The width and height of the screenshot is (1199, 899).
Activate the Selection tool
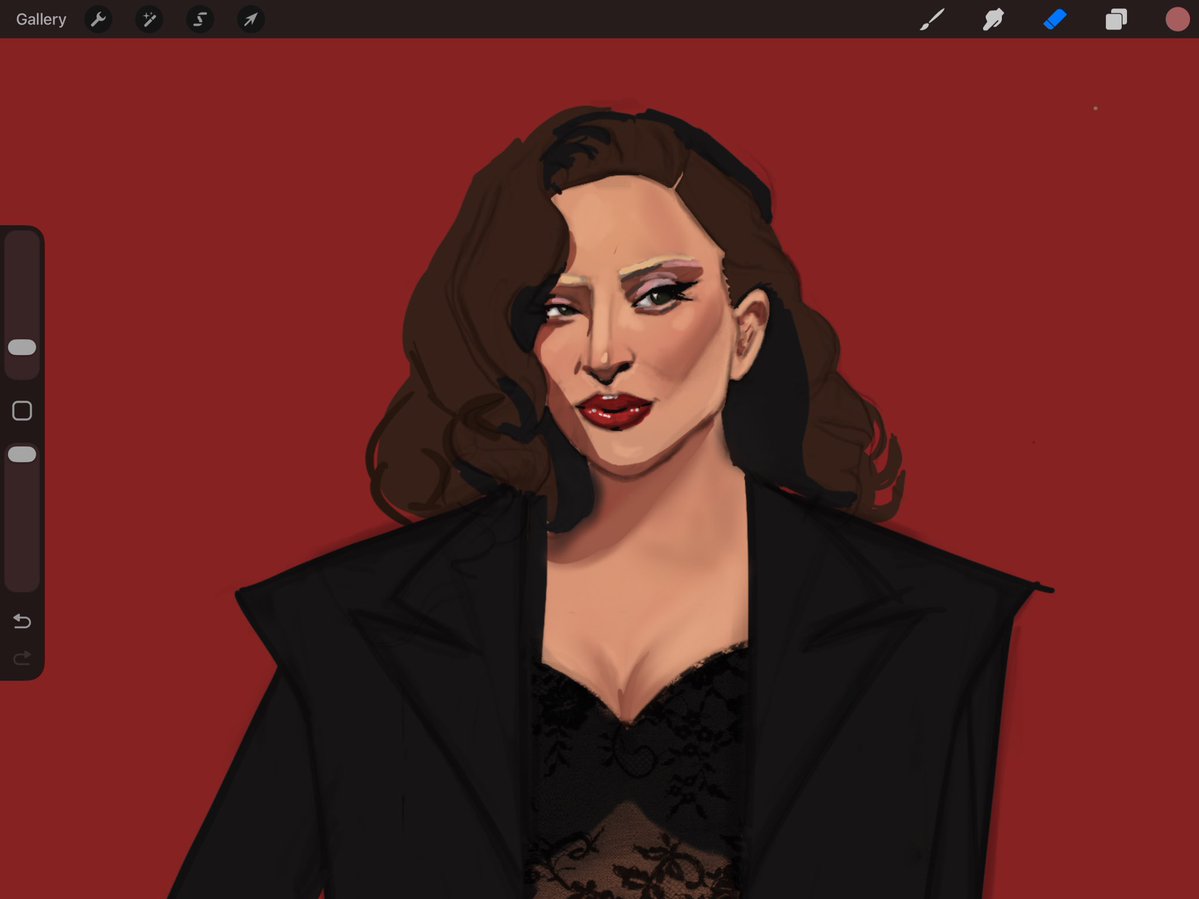pos(200,19)
